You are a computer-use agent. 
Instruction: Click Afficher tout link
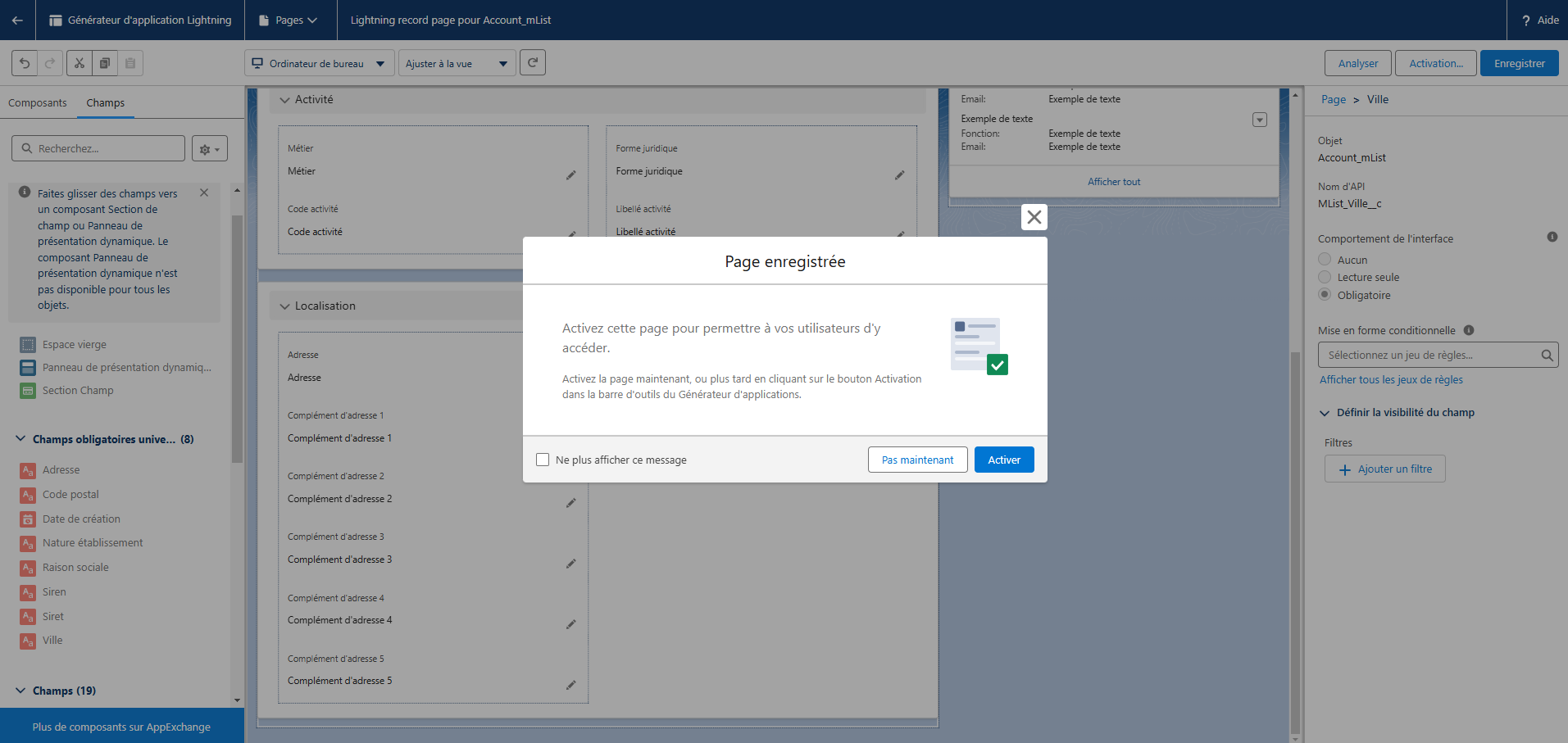(1114, 182)
